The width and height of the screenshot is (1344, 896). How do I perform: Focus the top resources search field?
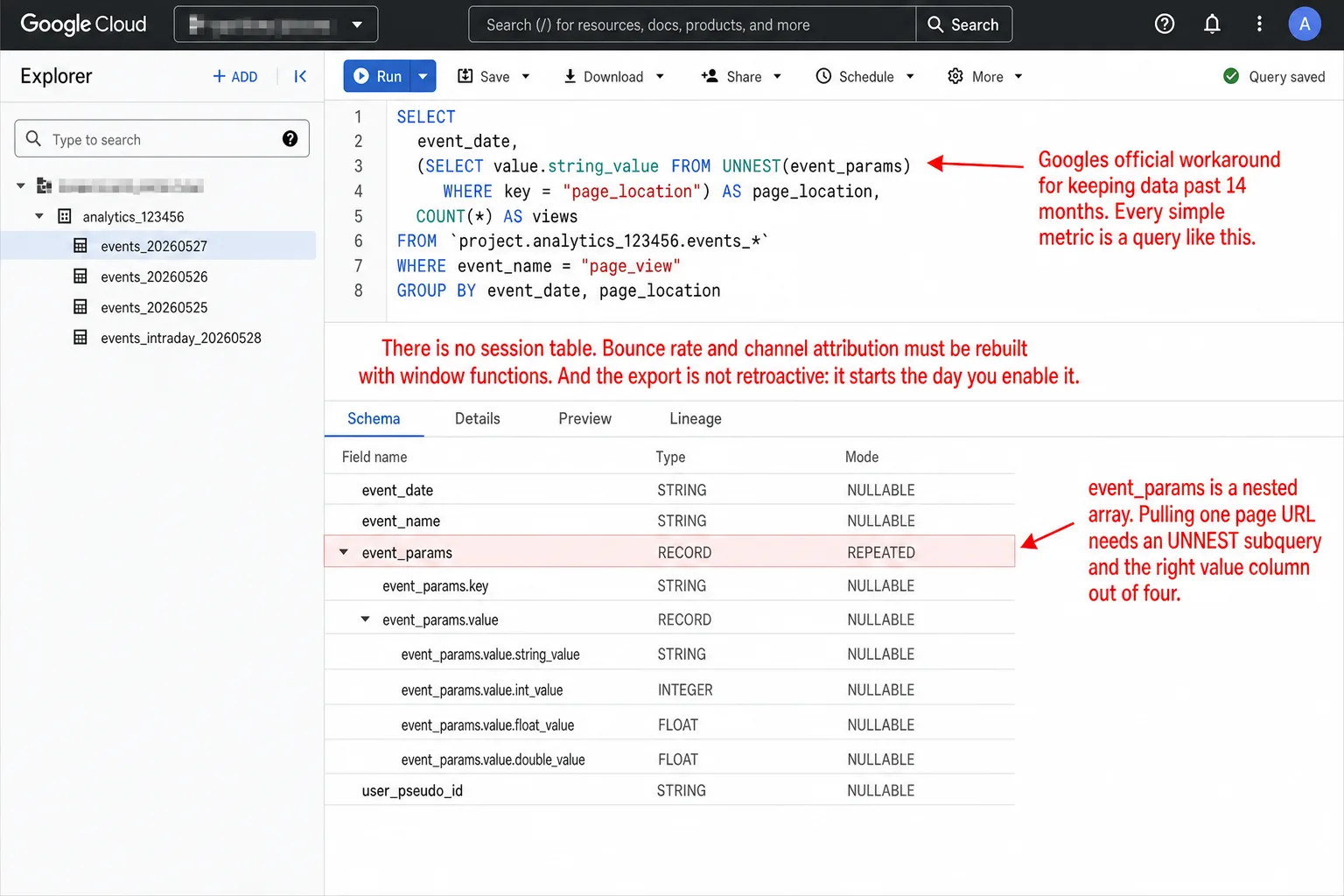point(692,24)
